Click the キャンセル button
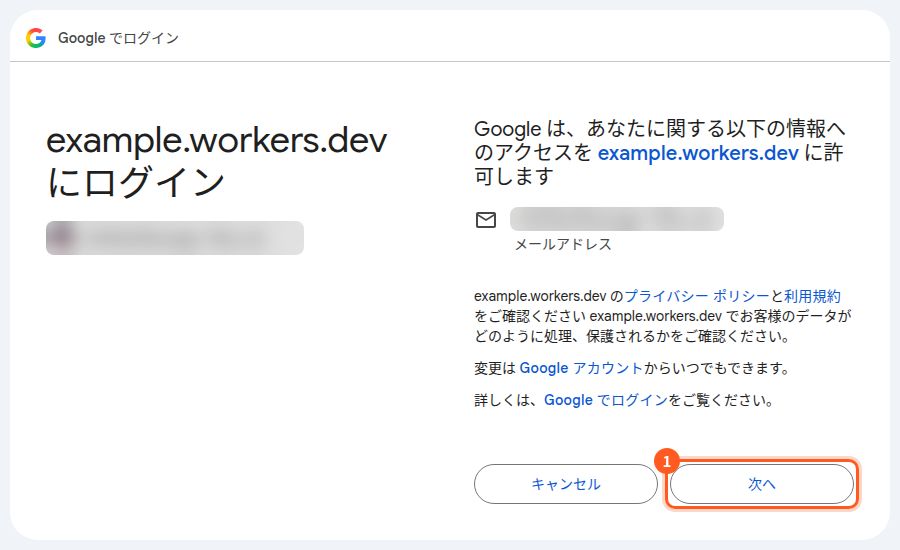The width and height of the screenshot is (900, 550). coord(565,484)
